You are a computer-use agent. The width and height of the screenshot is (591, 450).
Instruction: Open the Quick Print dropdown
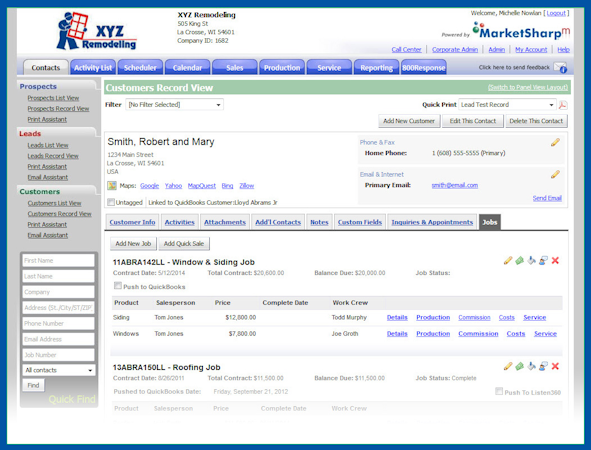[x=507, y=104]
